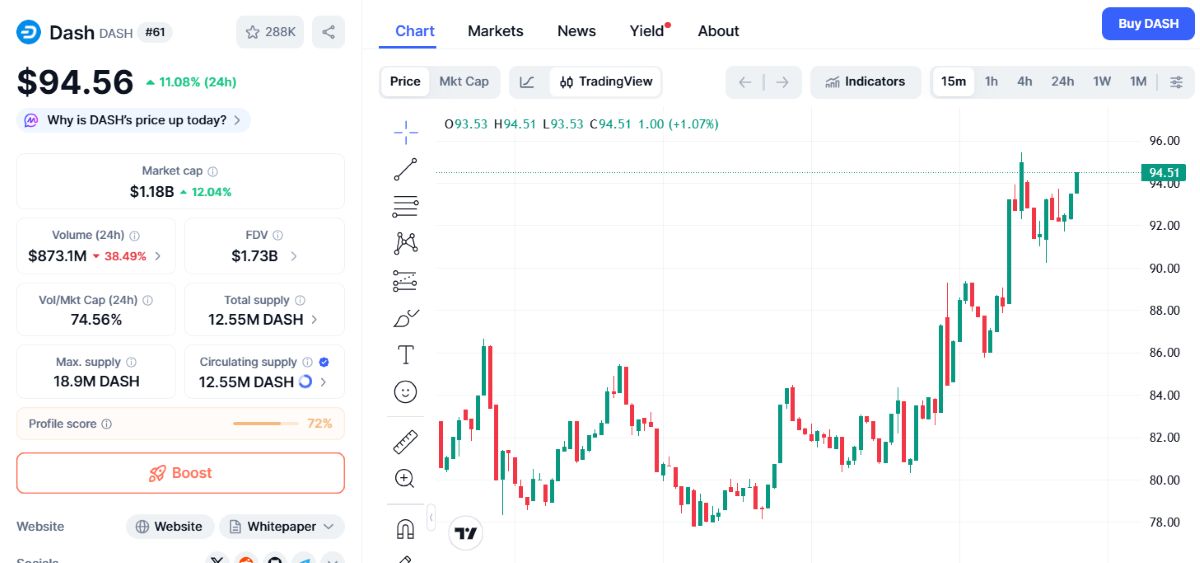Set chart interval to 15m
Image resolution: width=1200 pixels, height=563 pixels.
[953, 82]
